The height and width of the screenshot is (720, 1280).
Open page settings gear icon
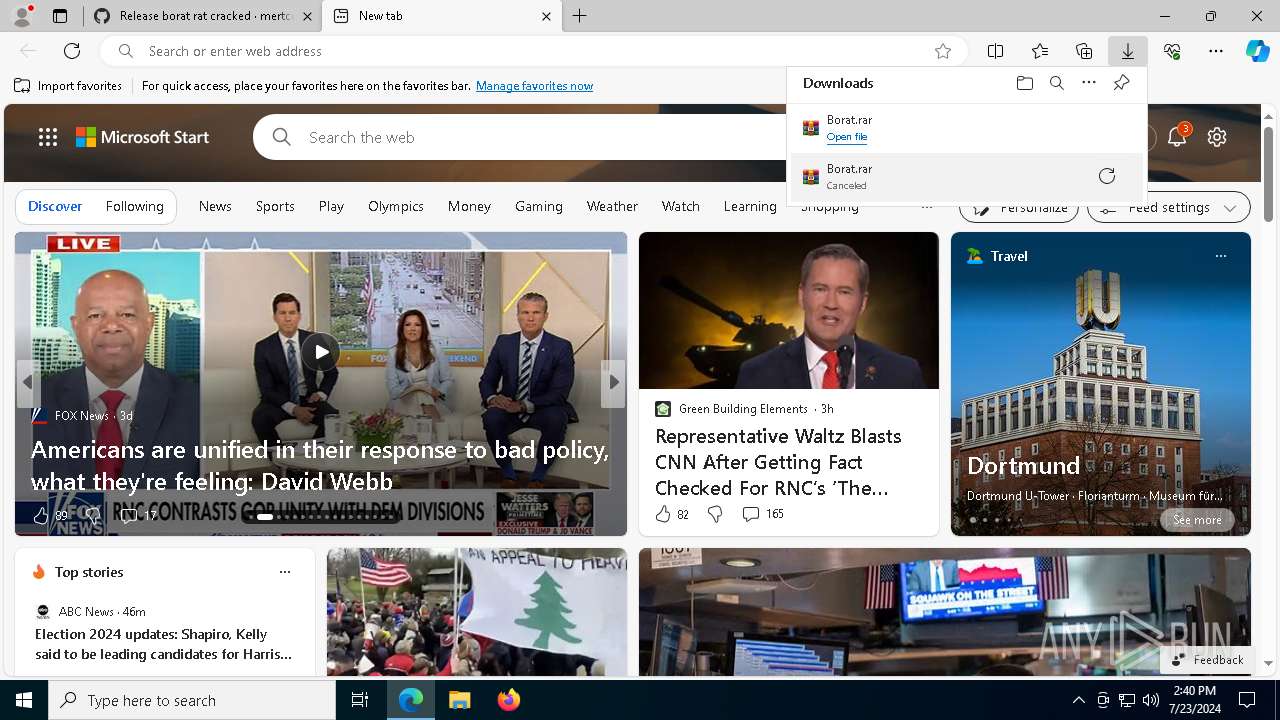[1217, 137]
